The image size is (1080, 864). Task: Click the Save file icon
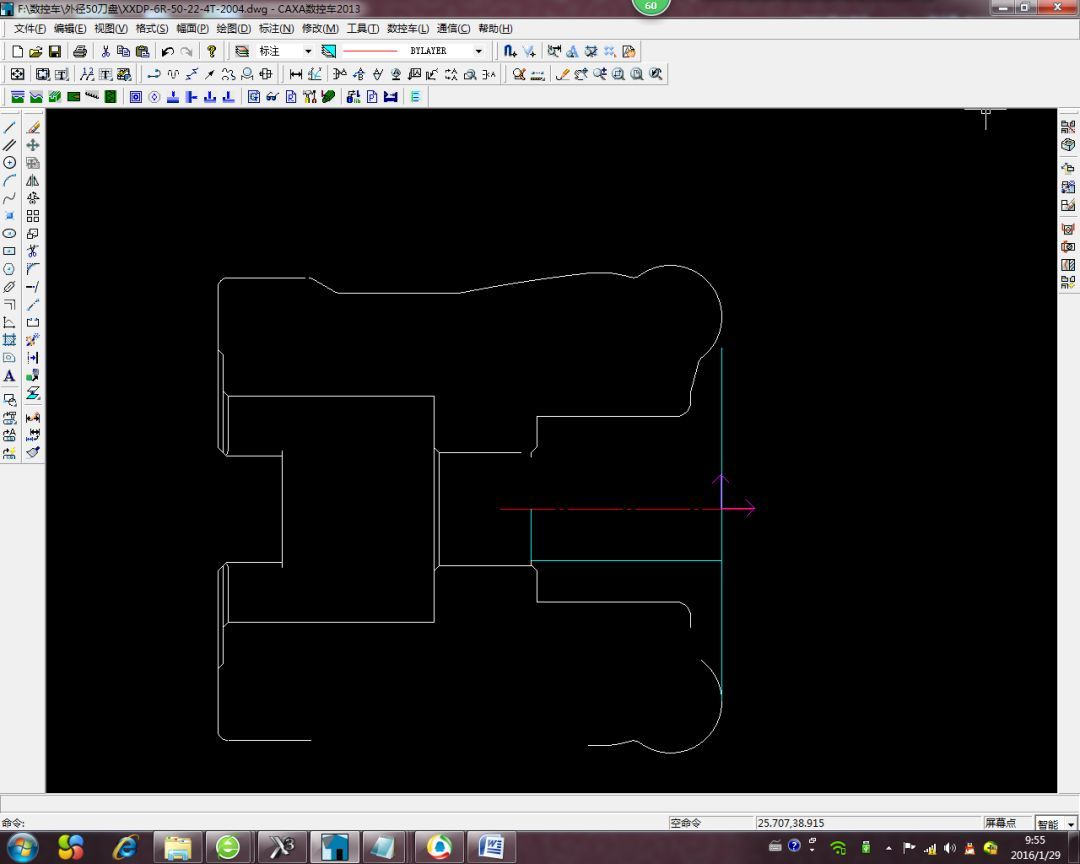55,51
